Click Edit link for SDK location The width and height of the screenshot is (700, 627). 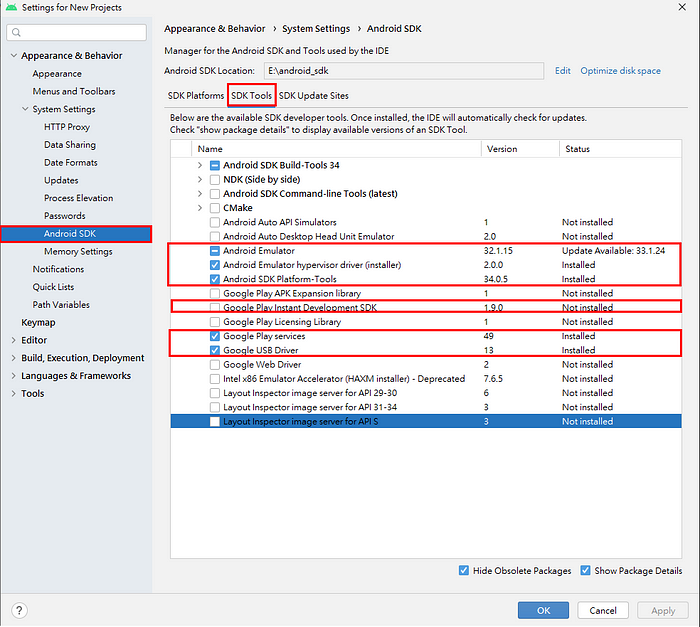coord(562,71)
